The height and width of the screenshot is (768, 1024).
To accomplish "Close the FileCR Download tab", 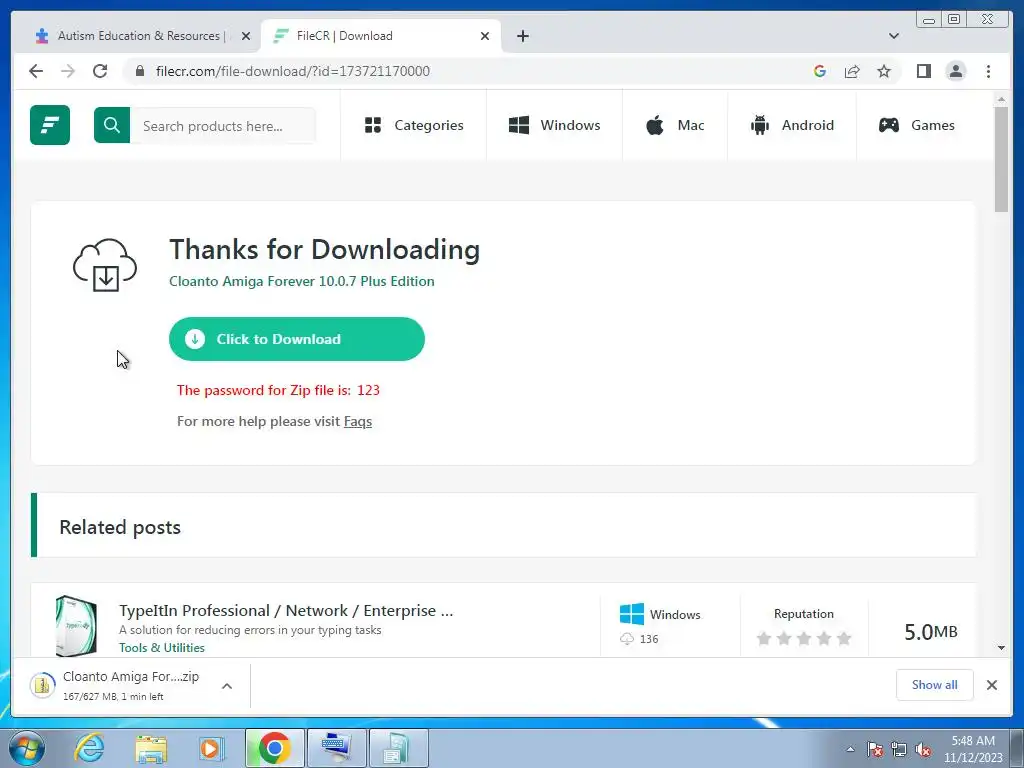I will [485, 36].
